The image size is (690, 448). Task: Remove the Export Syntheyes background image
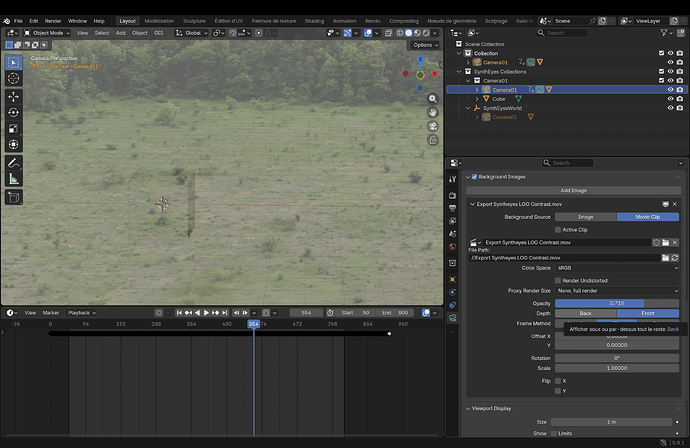pos(675,204)
